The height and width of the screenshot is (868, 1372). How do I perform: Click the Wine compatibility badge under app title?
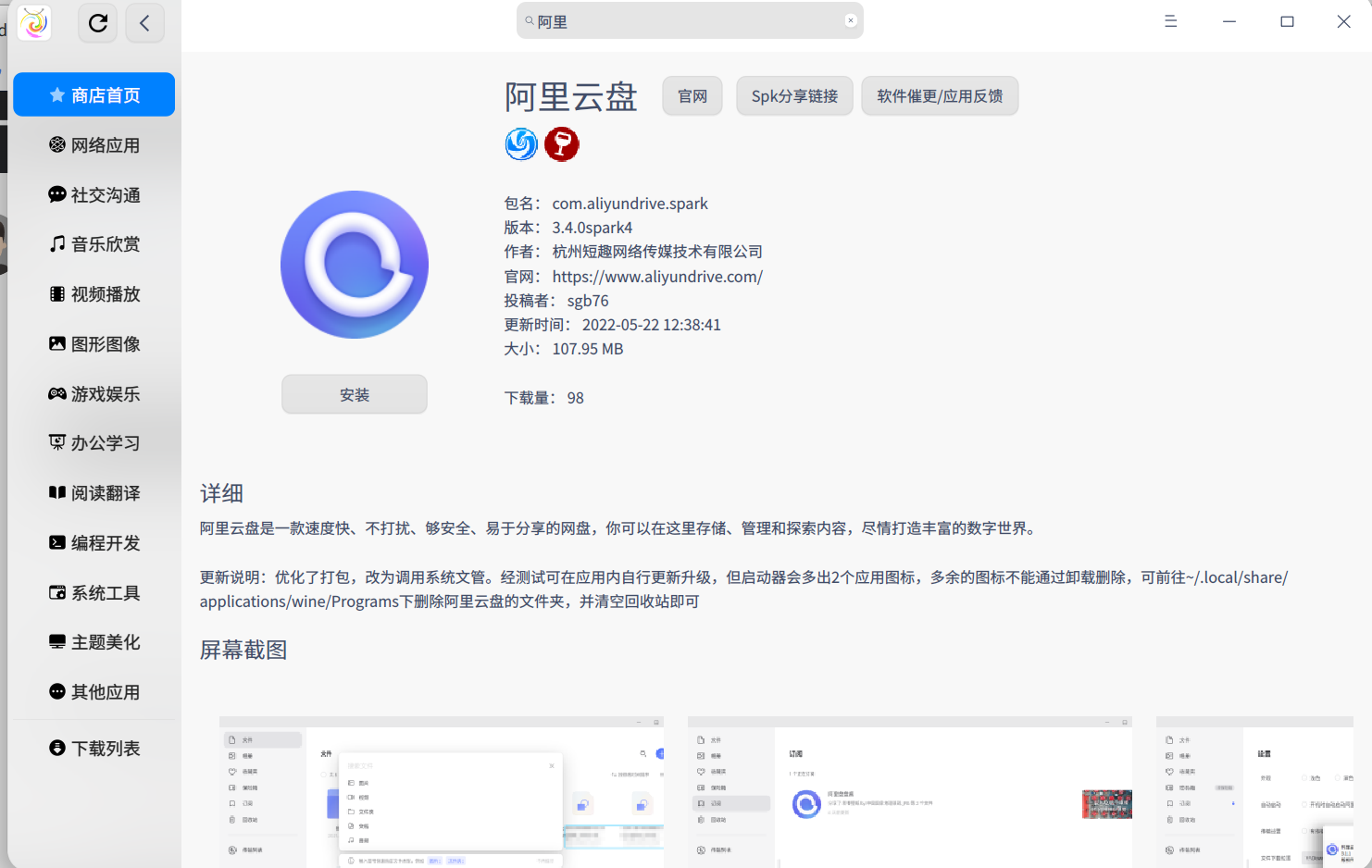[562, 144]
